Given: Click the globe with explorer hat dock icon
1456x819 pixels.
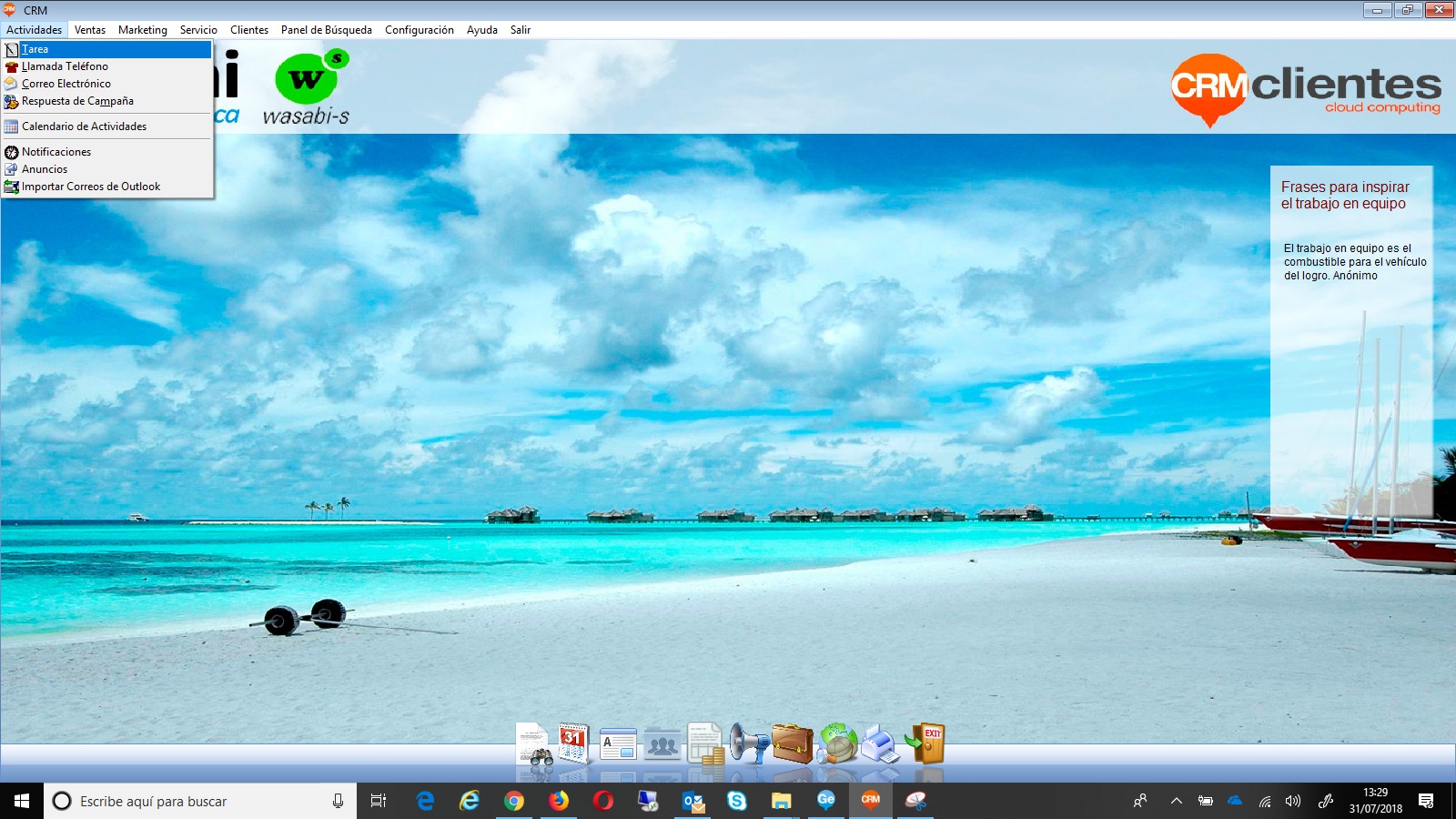Looking at the screenshot, I should [x=837, y=744].
